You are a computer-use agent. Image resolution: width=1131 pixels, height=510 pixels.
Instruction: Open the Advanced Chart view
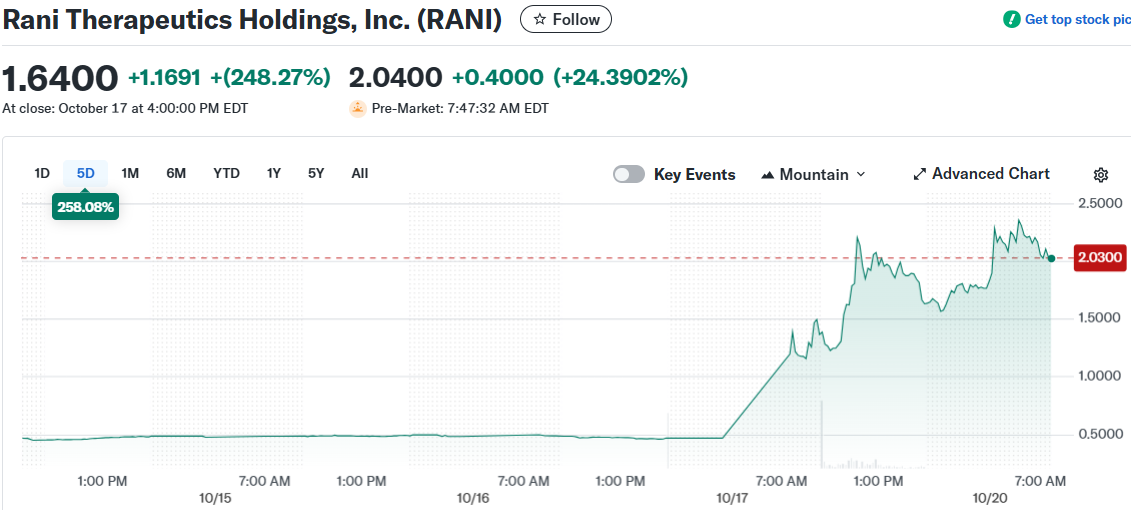tap(990, 174)
